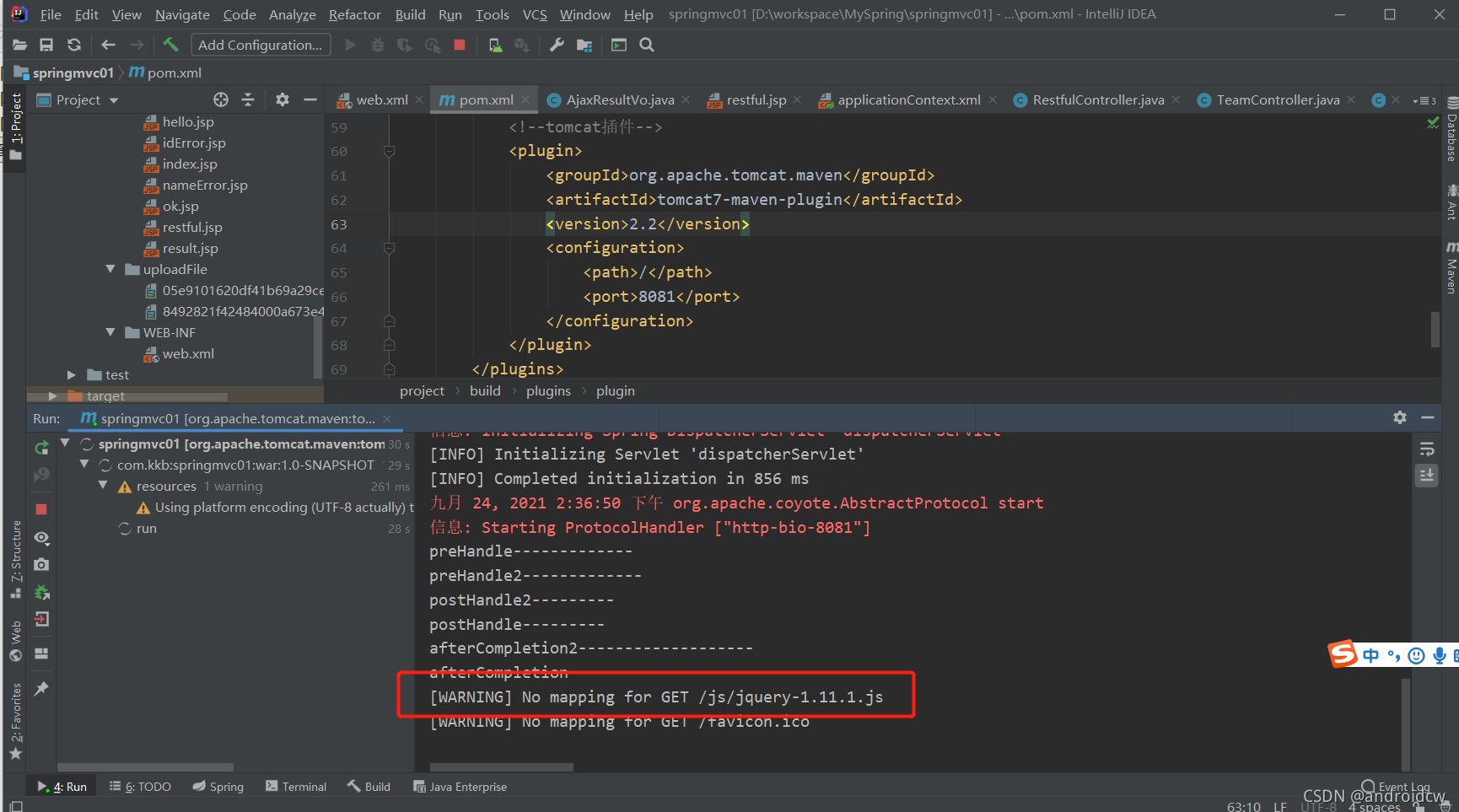Viewport: 1459px width, 812px height.
Task: Click the camera dump threads icon
Action: (x=41, y=564)
